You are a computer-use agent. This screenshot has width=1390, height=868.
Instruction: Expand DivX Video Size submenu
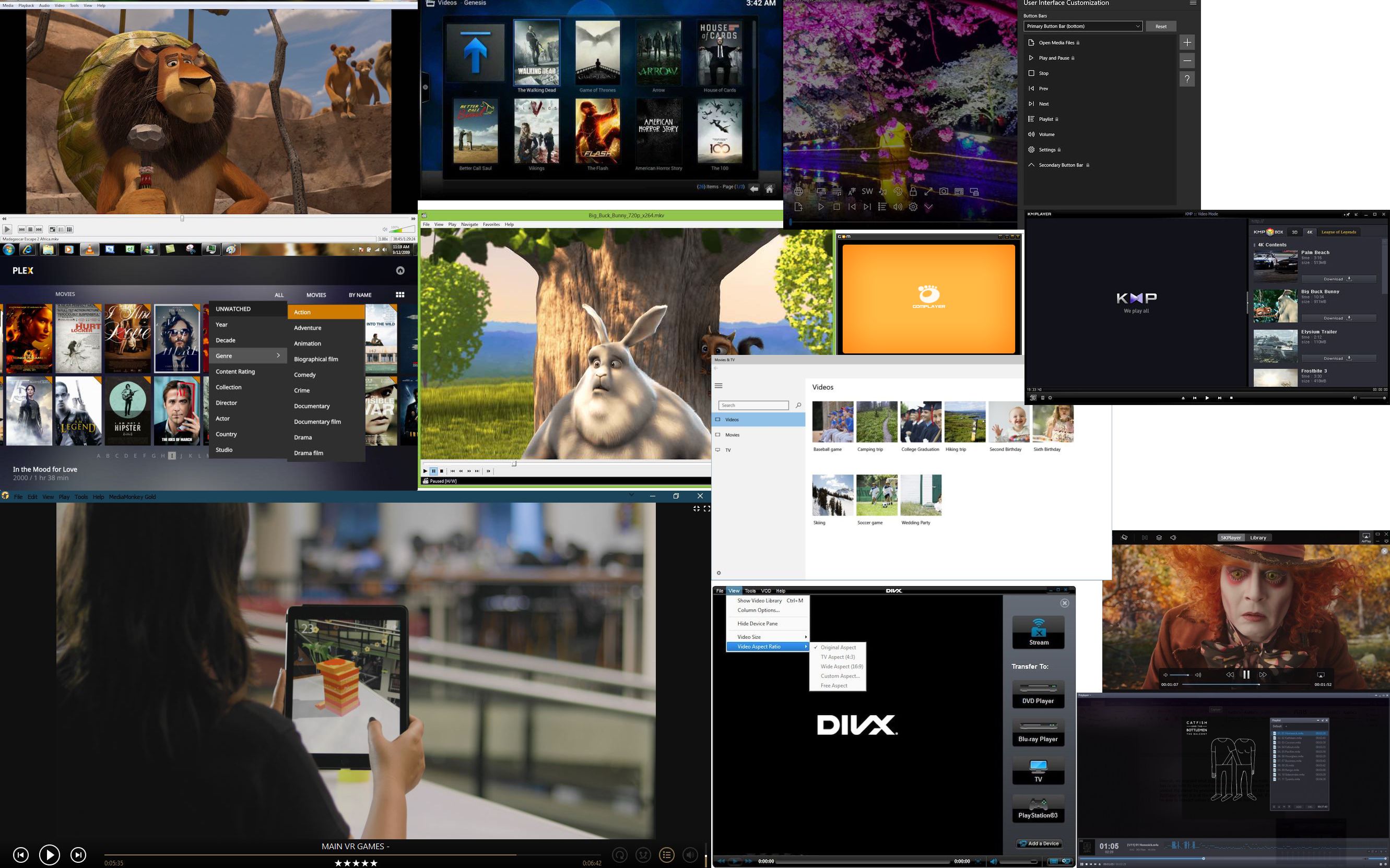pyautogui.click(x=768, y=637)
